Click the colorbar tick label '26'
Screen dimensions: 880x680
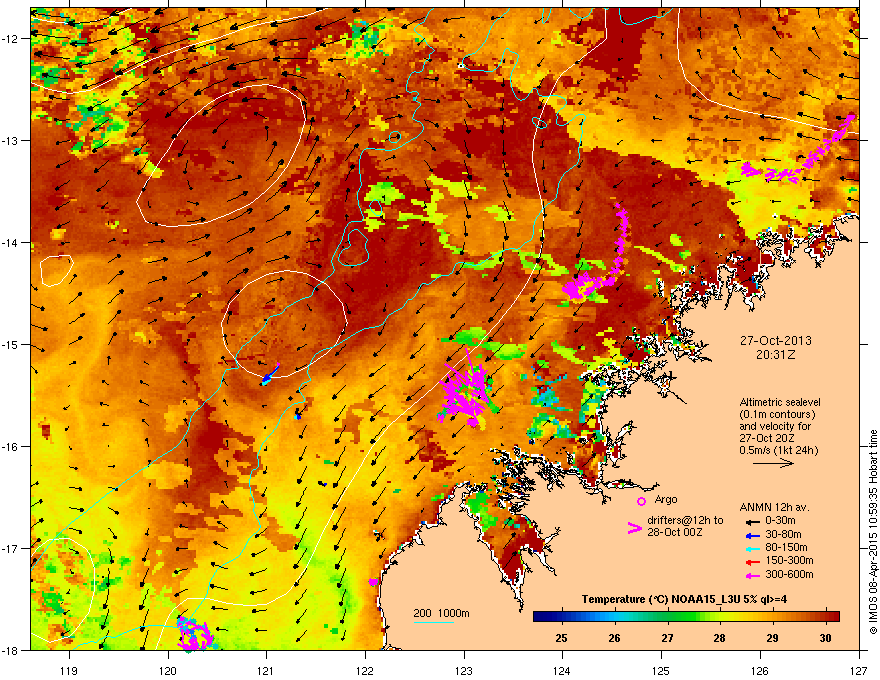tap(614, 638)
